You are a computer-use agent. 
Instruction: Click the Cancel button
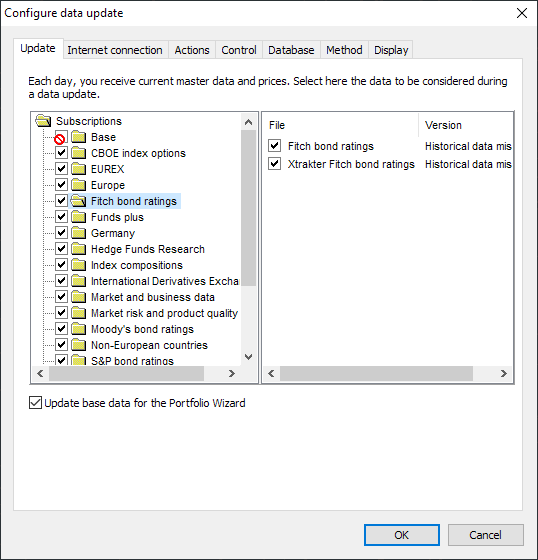point(485,535)
